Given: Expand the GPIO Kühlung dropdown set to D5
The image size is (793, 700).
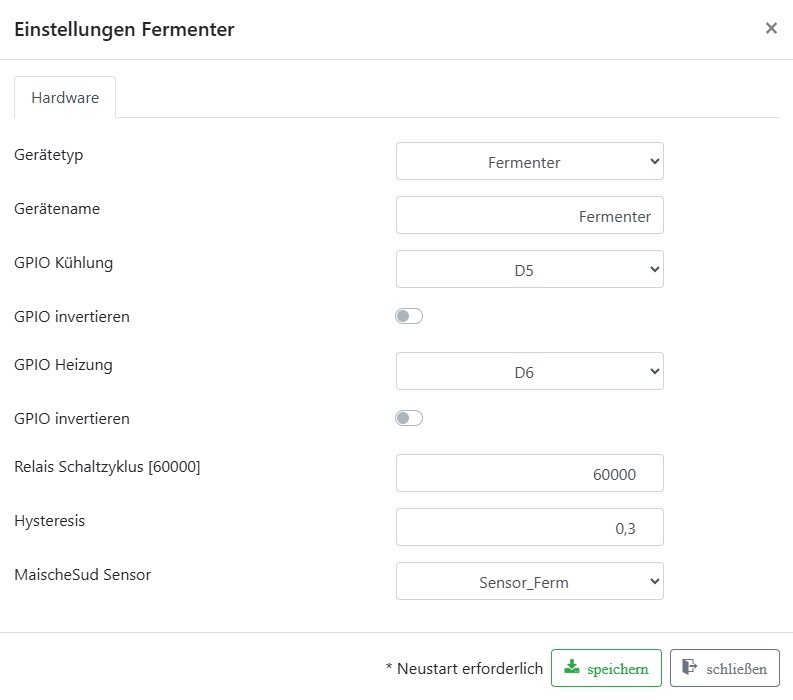Looking at the screenshot, I should 529,269.
